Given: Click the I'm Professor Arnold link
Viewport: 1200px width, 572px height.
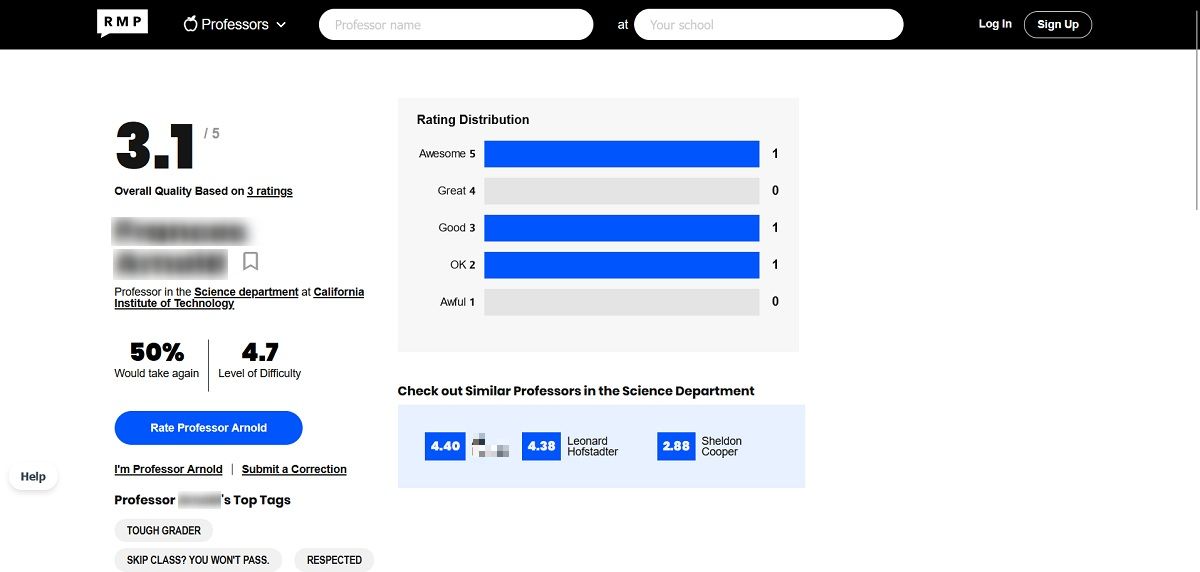Looking at the screenshot, I should click(x=169, y=469).
